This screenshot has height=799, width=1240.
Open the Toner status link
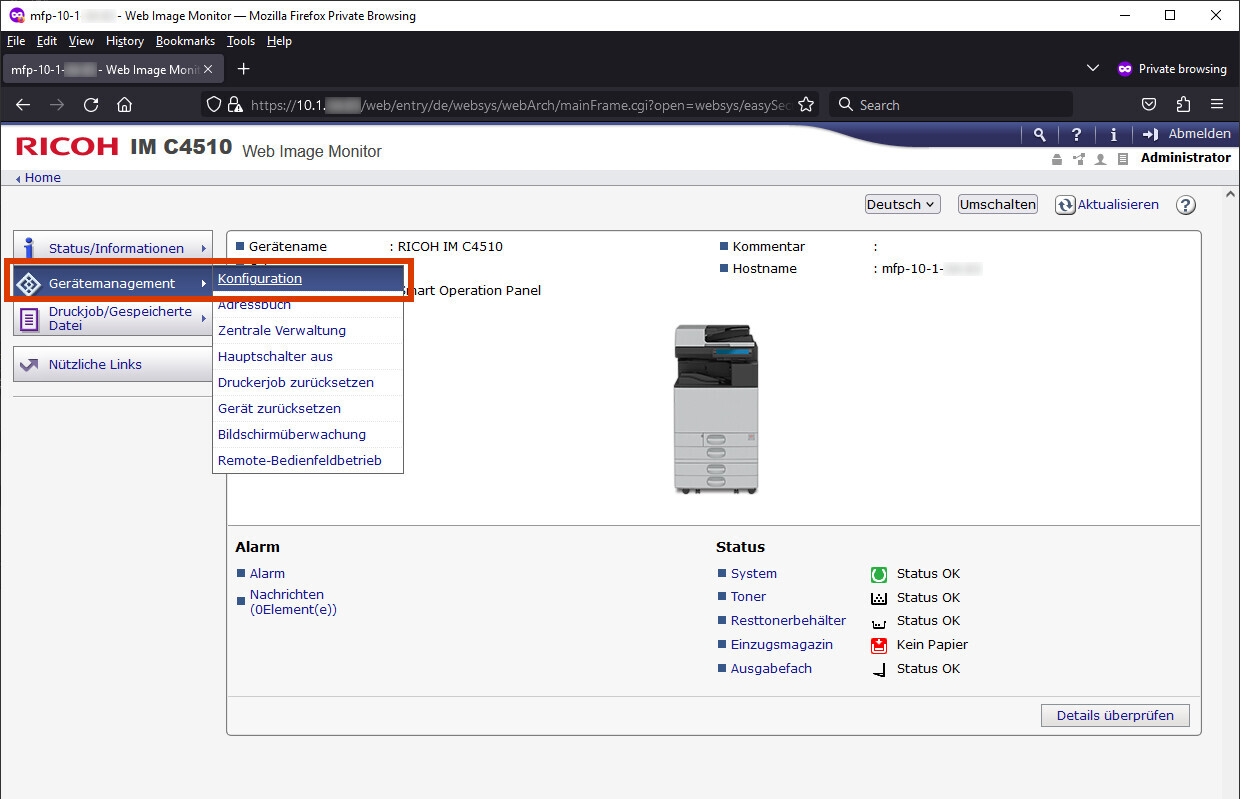(x=748, y=596)
